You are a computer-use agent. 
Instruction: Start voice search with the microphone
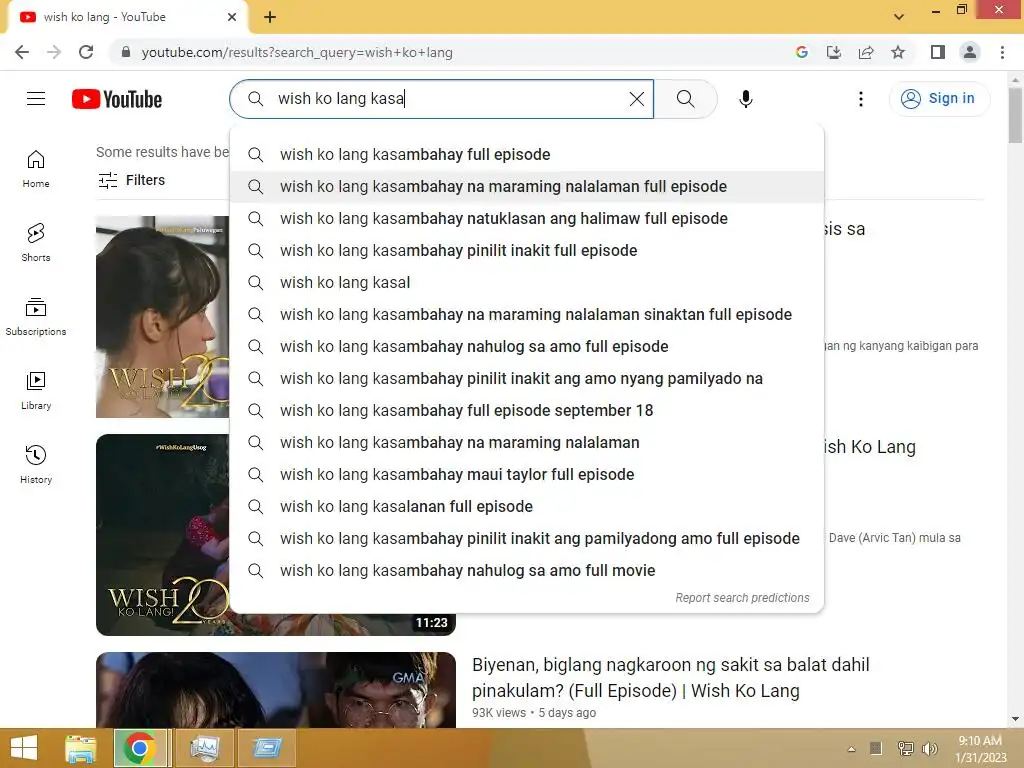click(746, 99)
